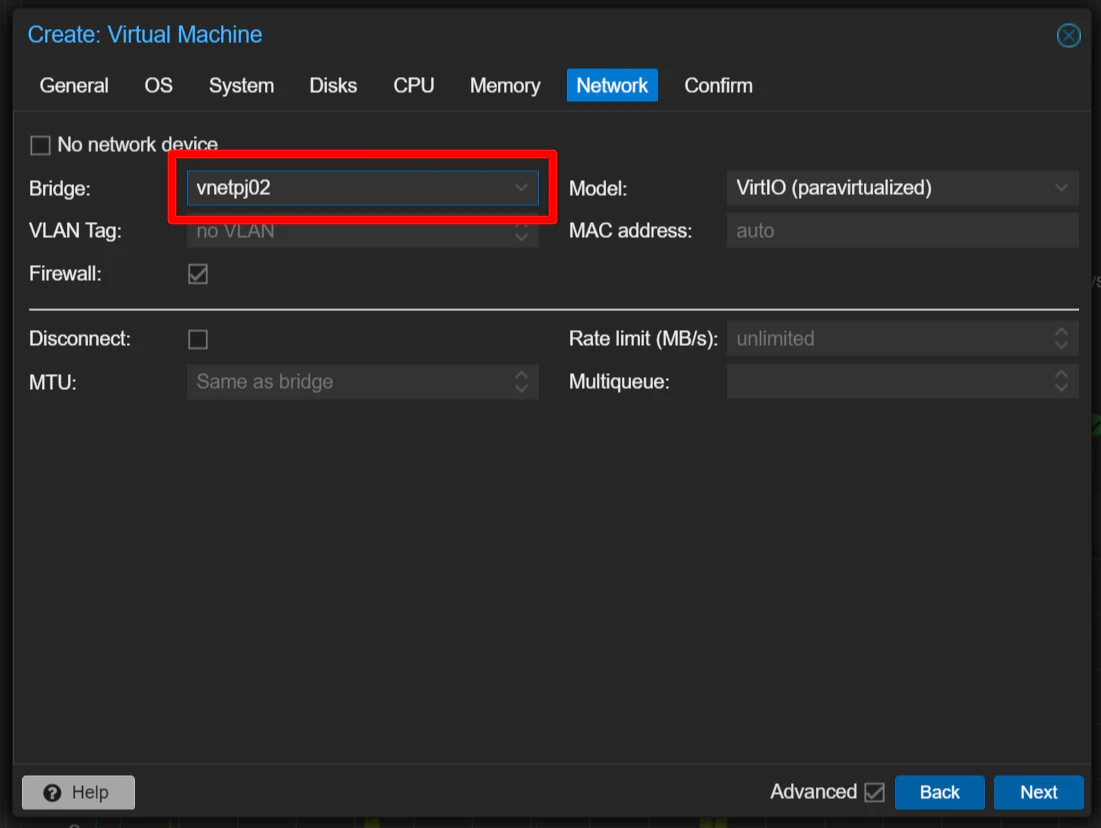Image resolution: width=1101 pixels, height=828 pixels.
Task: Click the Bridge dropdown arrow
Action: pyautogui.click(x=521, y=188)
